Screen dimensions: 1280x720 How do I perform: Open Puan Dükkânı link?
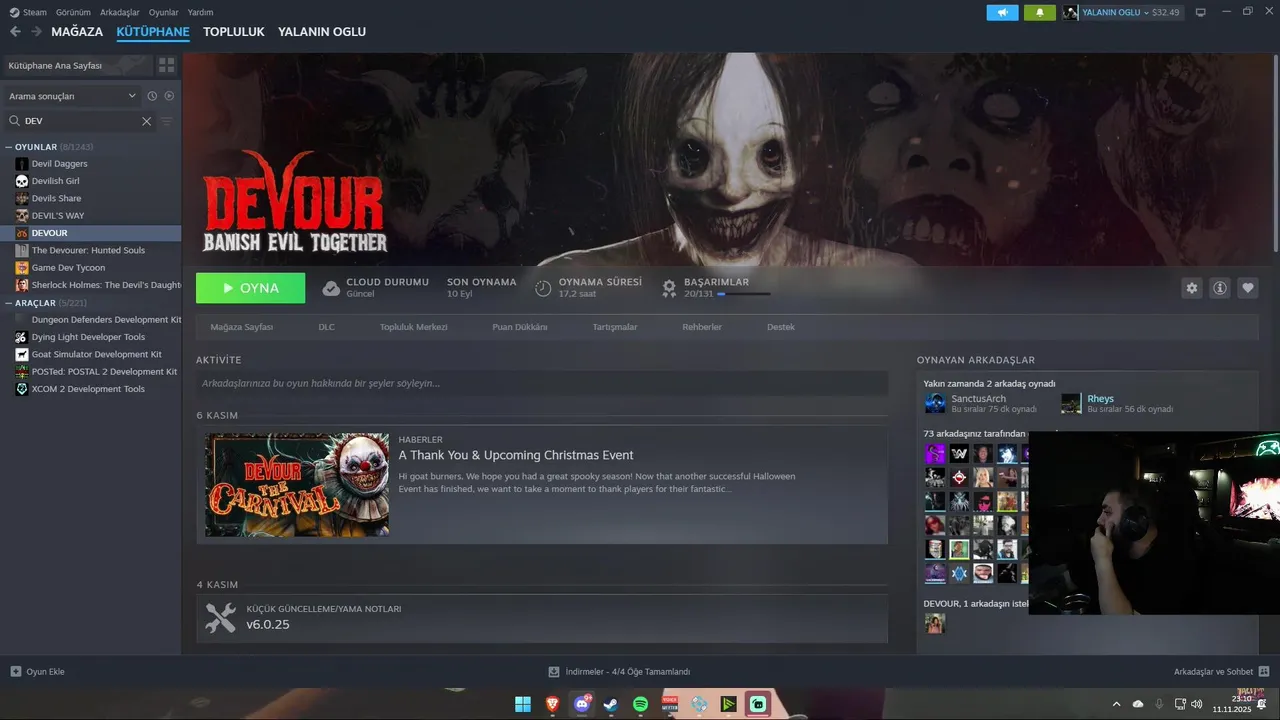[520, 327]
